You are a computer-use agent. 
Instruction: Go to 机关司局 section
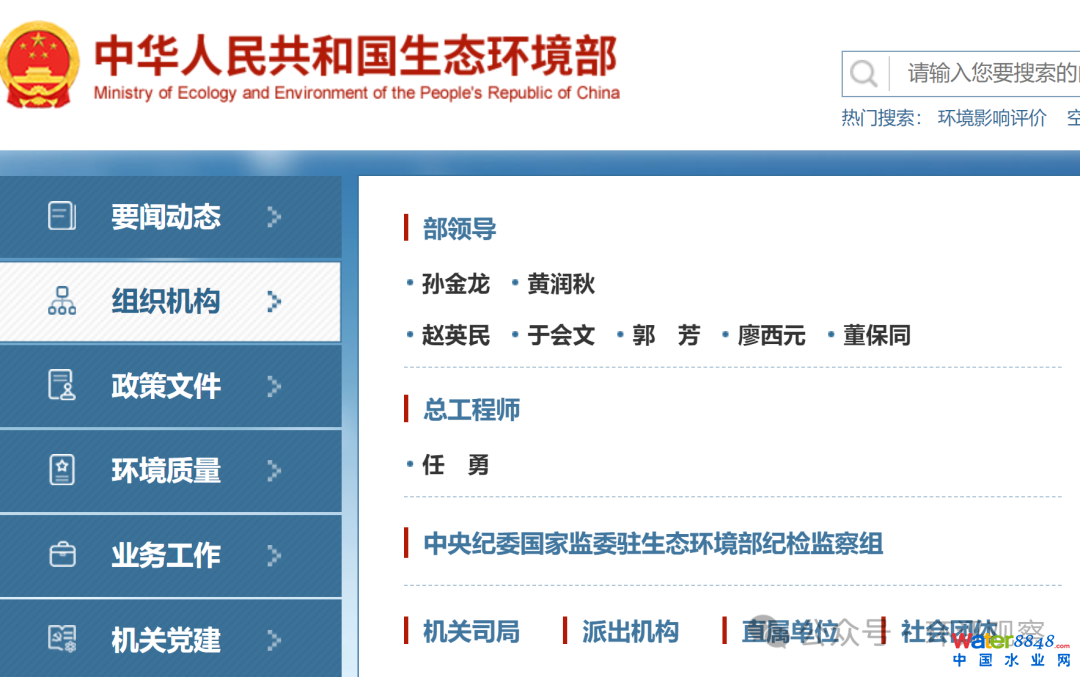[x=471, y=631]
